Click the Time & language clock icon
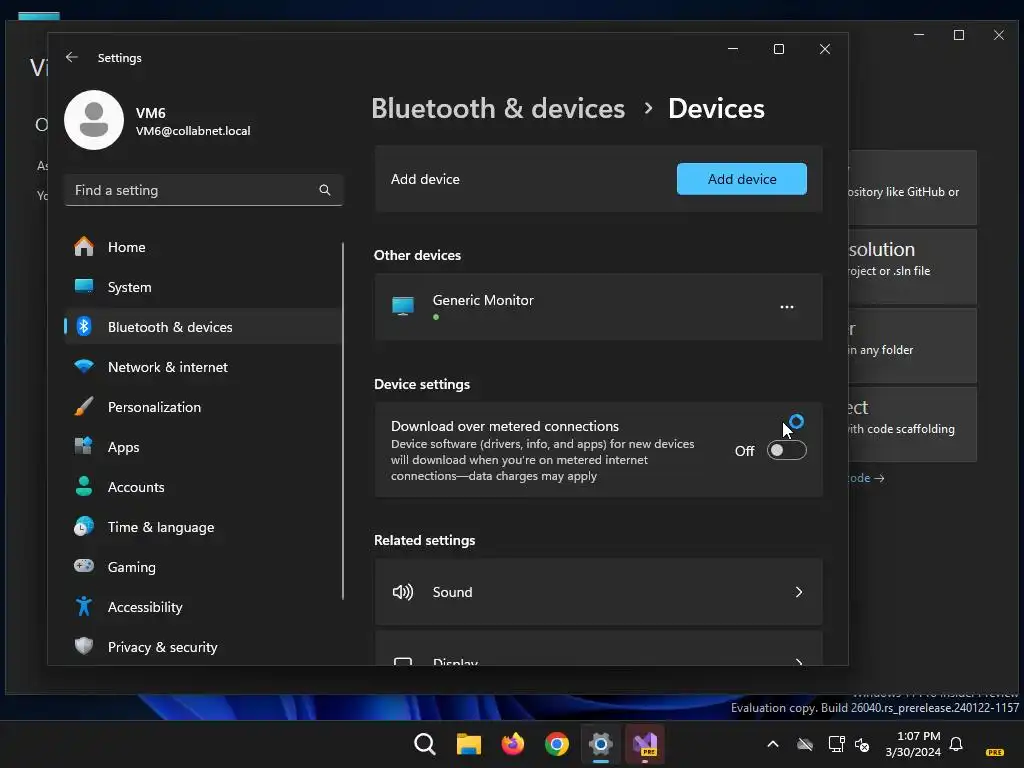 84,526
